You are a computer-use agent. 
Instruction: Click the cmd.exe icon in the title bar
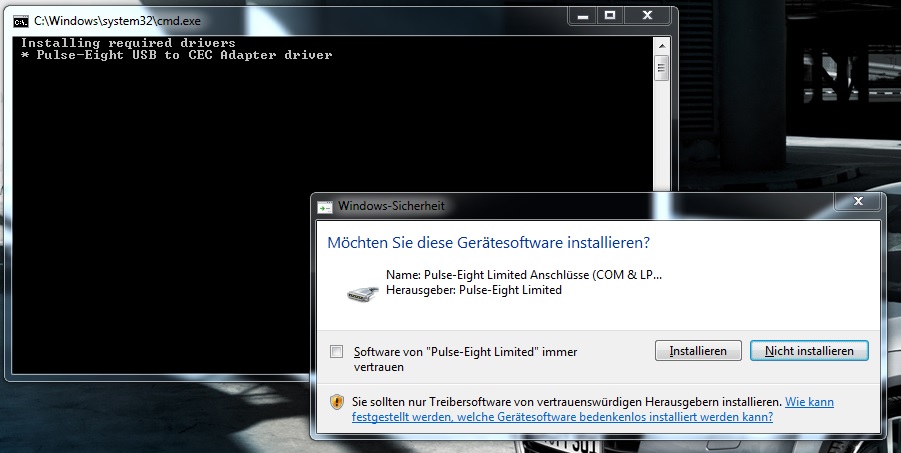(x=21, y=21)
